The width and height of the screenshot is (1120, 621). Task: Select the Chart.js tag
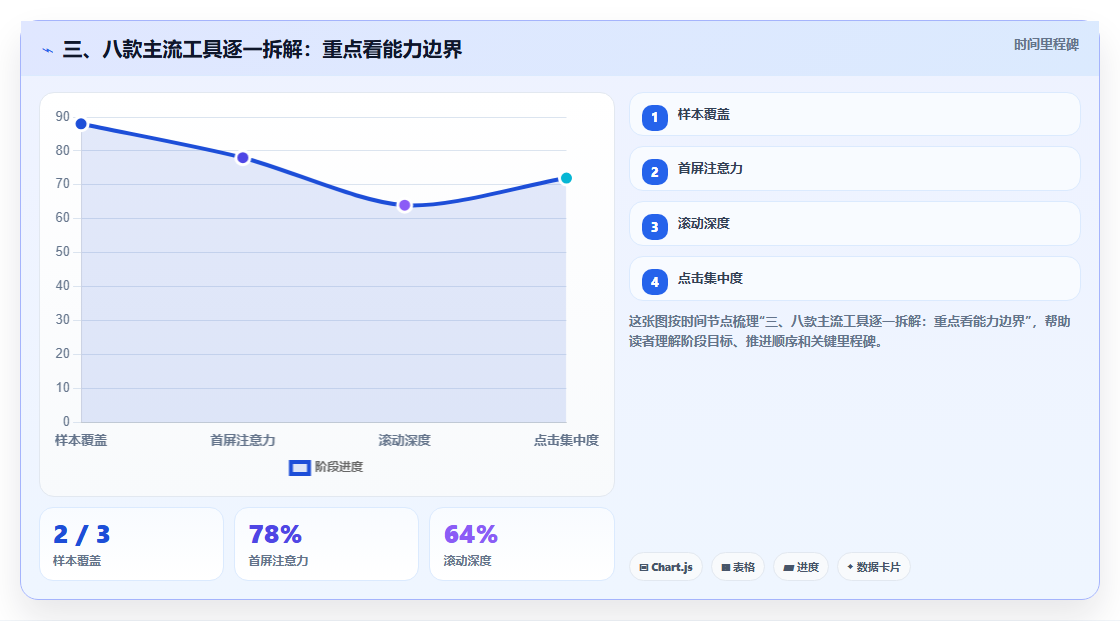(666, 567)
